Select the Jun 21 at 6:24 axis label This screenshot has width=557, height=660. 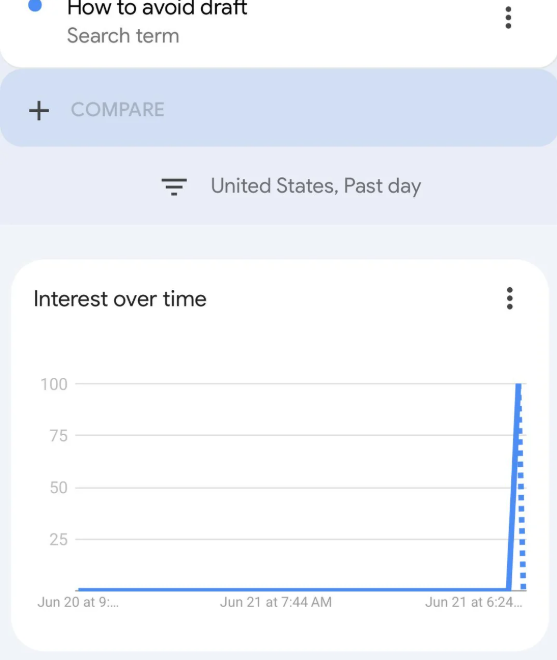474,602
